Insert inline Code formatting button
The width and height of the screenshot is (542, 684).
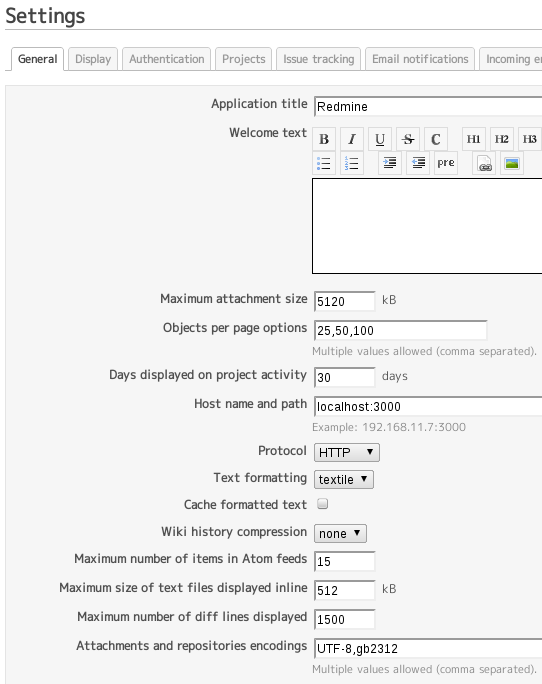pyautogui.click(x=436, y=139)
